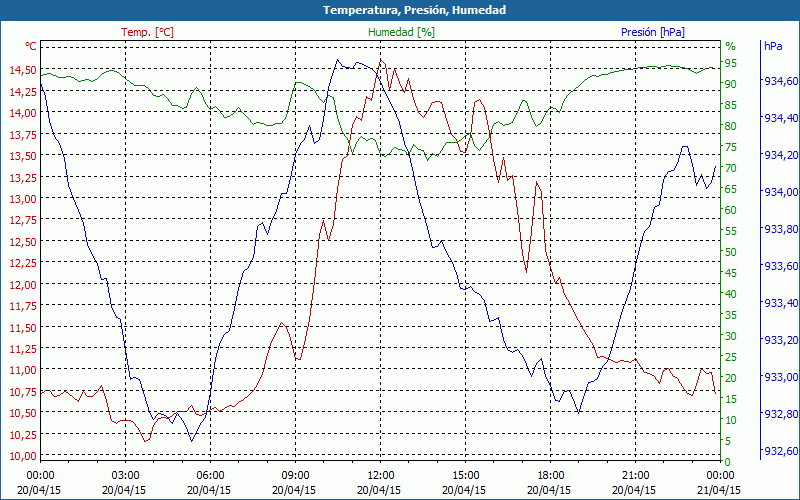
Task: Click the '934,40' pressure axis value
Action: pos(781,118)
